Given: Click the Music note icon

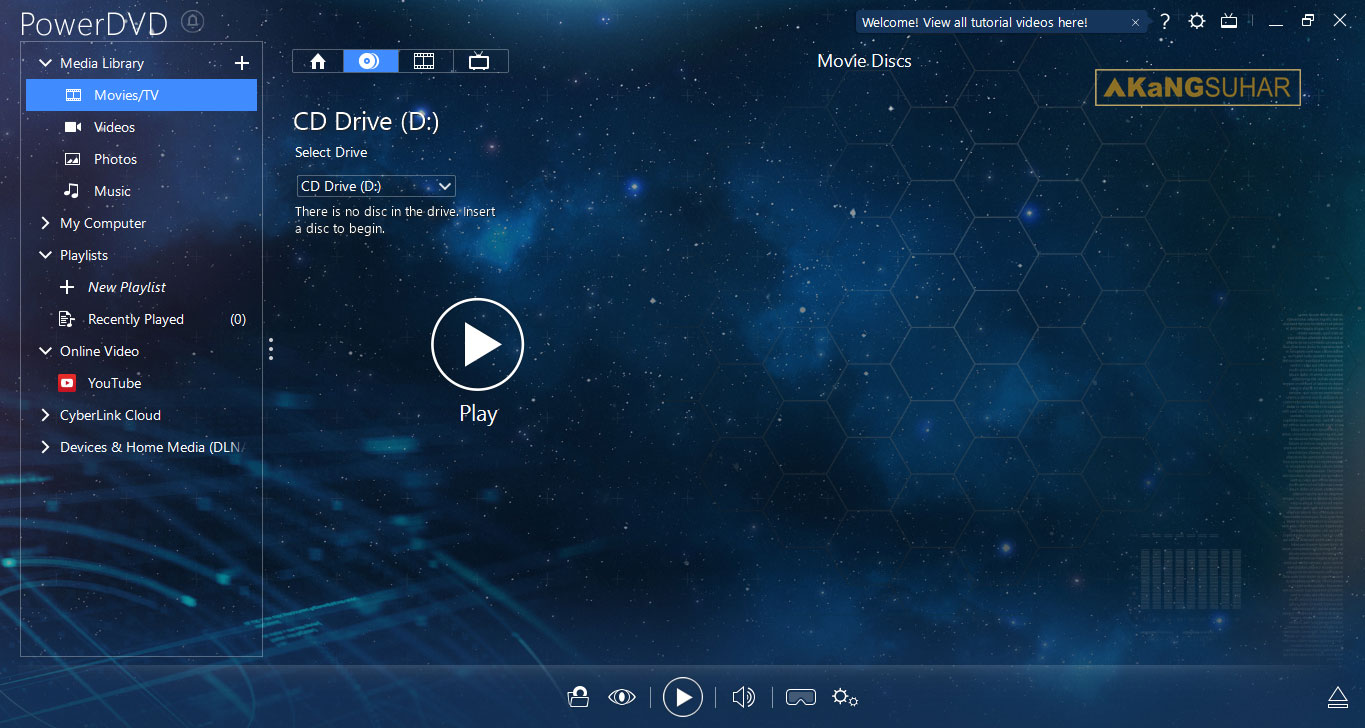Looking at the screenshot, I should point(72,191).
